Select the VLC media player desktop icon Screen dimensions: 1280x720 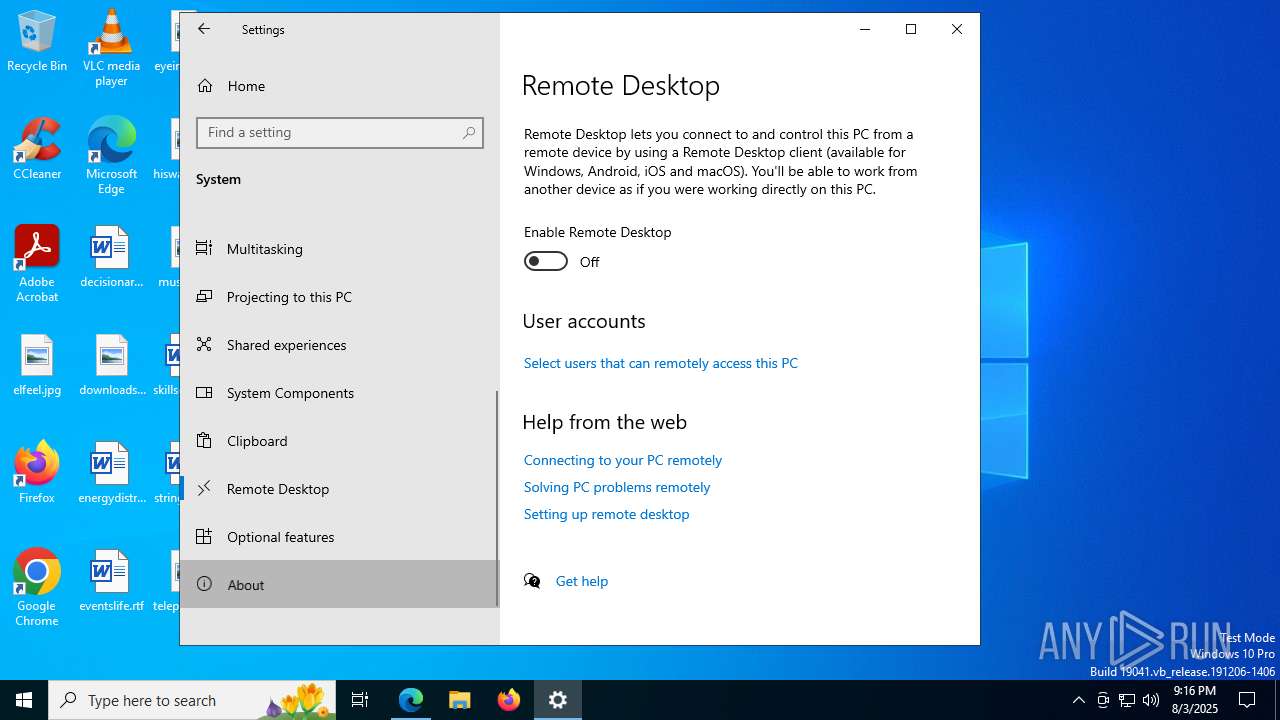(111, 48)
